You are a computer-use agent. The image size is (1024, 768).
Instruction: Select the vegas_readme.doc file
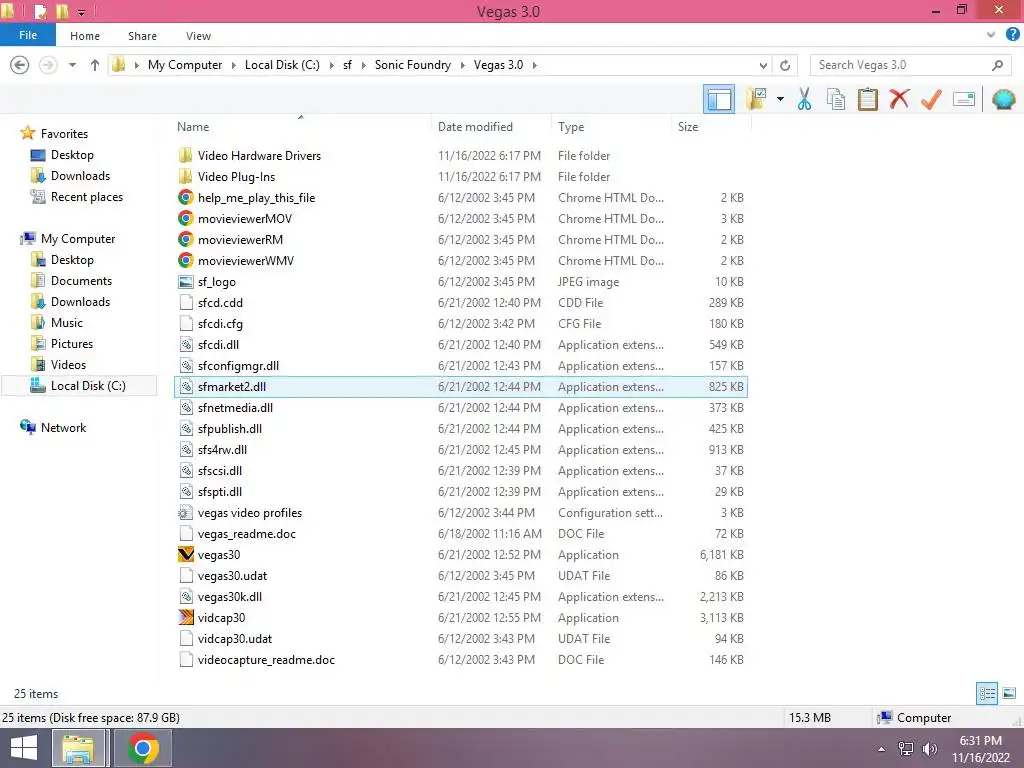pos(247,534)
